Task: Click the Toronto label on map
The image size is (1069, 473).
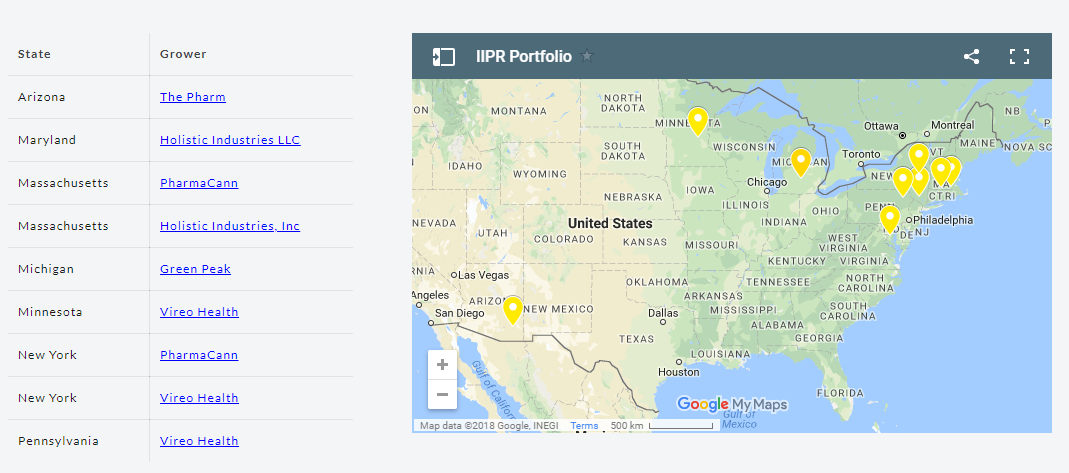Action: (861, 153)
